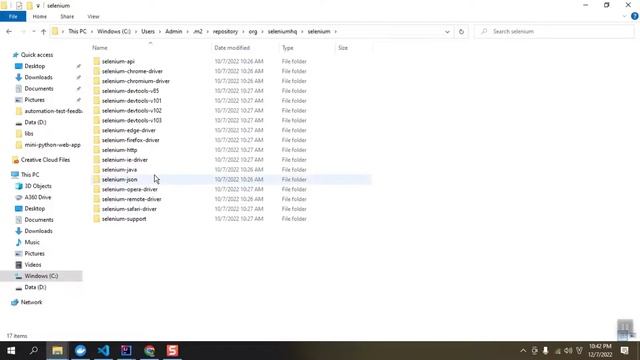
Task: Select the selenium-java folder icon
Action: tap(96, 169)
